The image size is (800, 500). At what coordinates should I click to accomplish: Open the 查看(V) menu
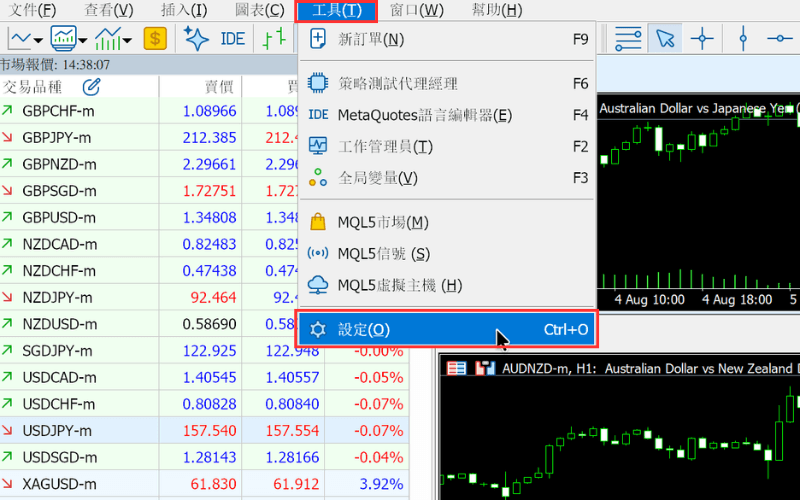pyautogui.click(x=108, y=10)
